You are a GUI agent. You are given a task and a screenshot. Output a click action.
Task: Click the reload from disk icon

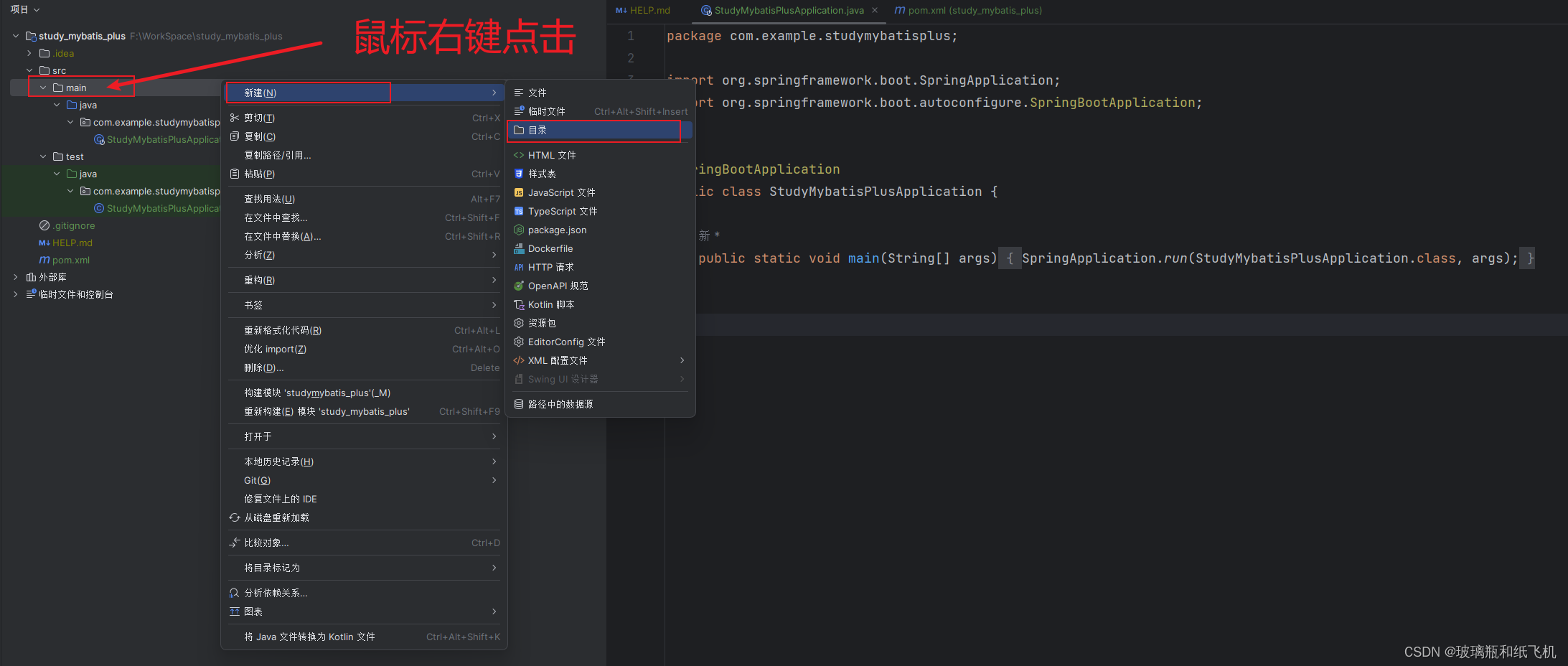tap(234, 517)
